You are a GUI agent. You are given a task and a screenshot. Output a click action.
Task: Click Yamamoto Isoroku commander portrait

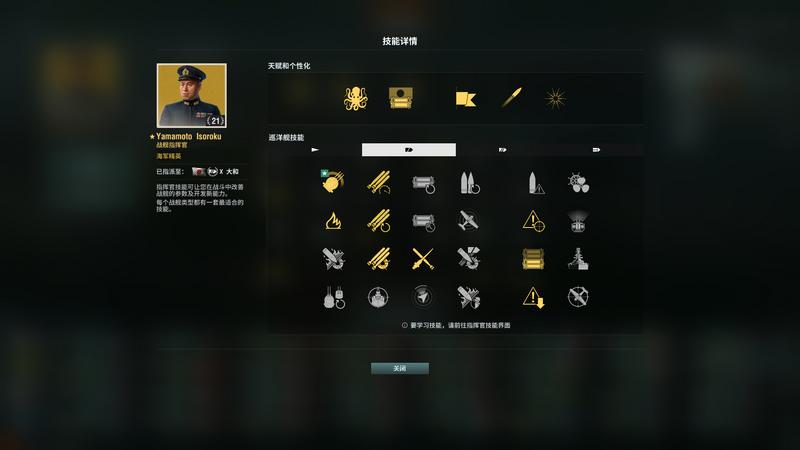click(x=192, y=95)
